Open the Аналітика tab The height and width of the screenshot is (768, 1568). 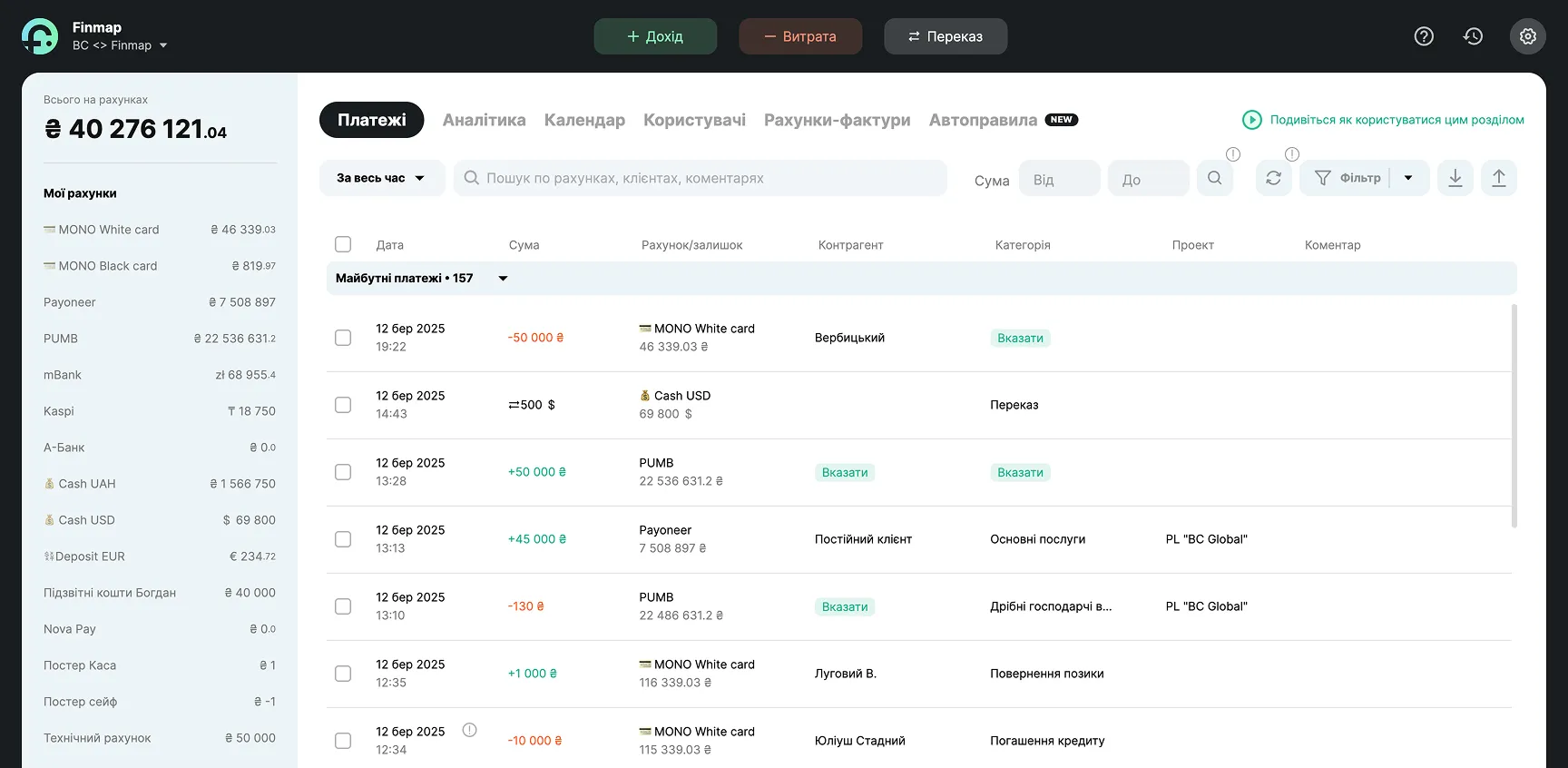tap(485, 120)
